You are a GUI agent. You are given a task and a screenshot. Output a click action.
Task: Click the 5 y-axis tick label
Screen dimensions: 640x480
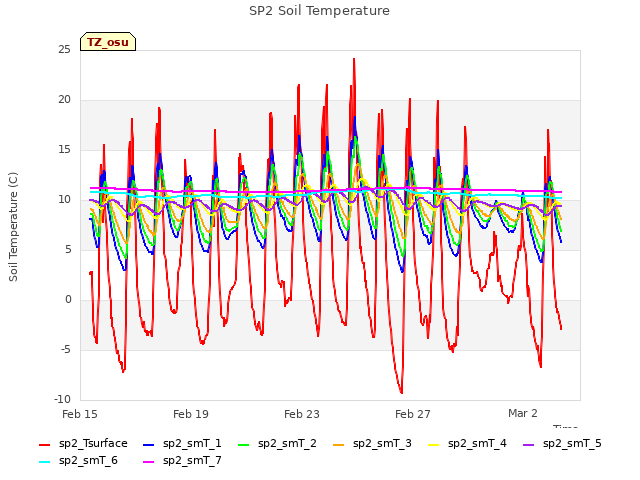point(68,249)
